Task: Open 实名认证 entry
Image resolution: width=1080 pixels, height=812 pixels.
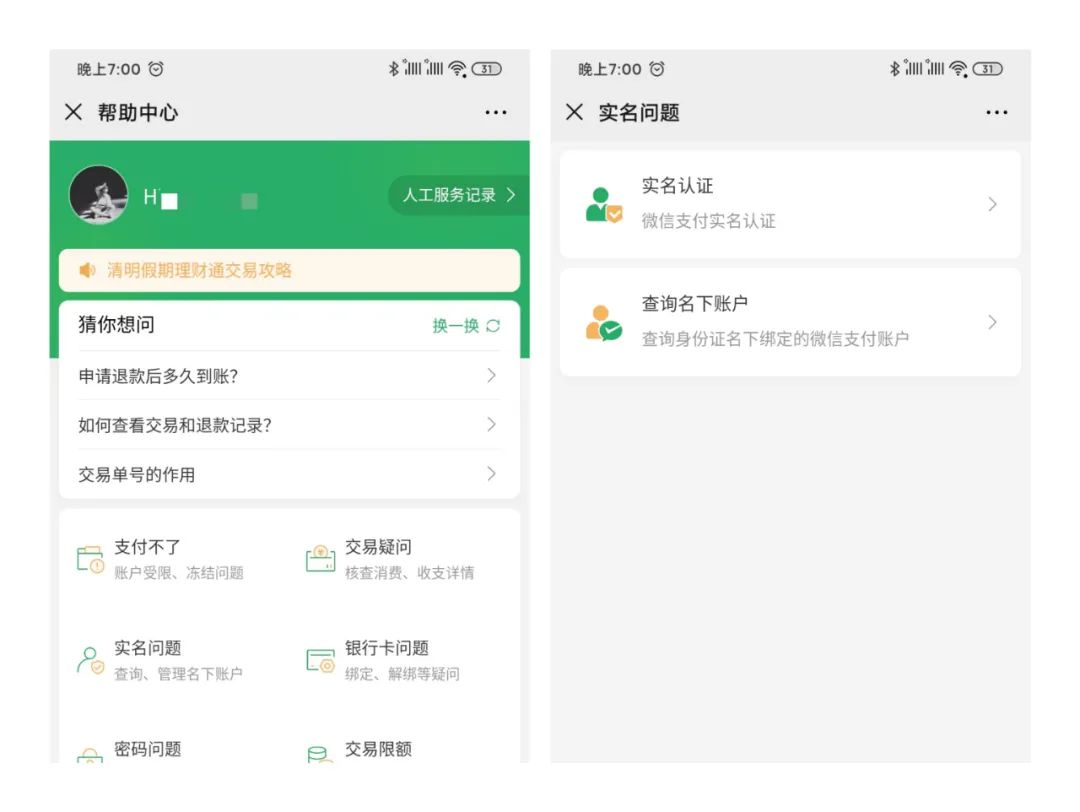Action: (x=790, y=204)
